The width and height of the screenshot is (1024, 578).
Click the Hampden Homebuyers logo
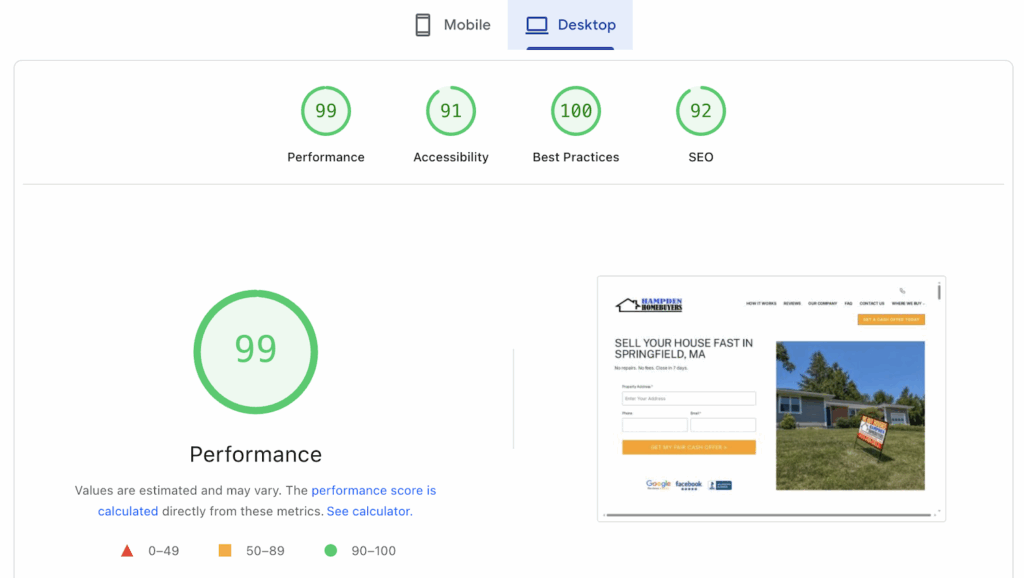point(650,303)
